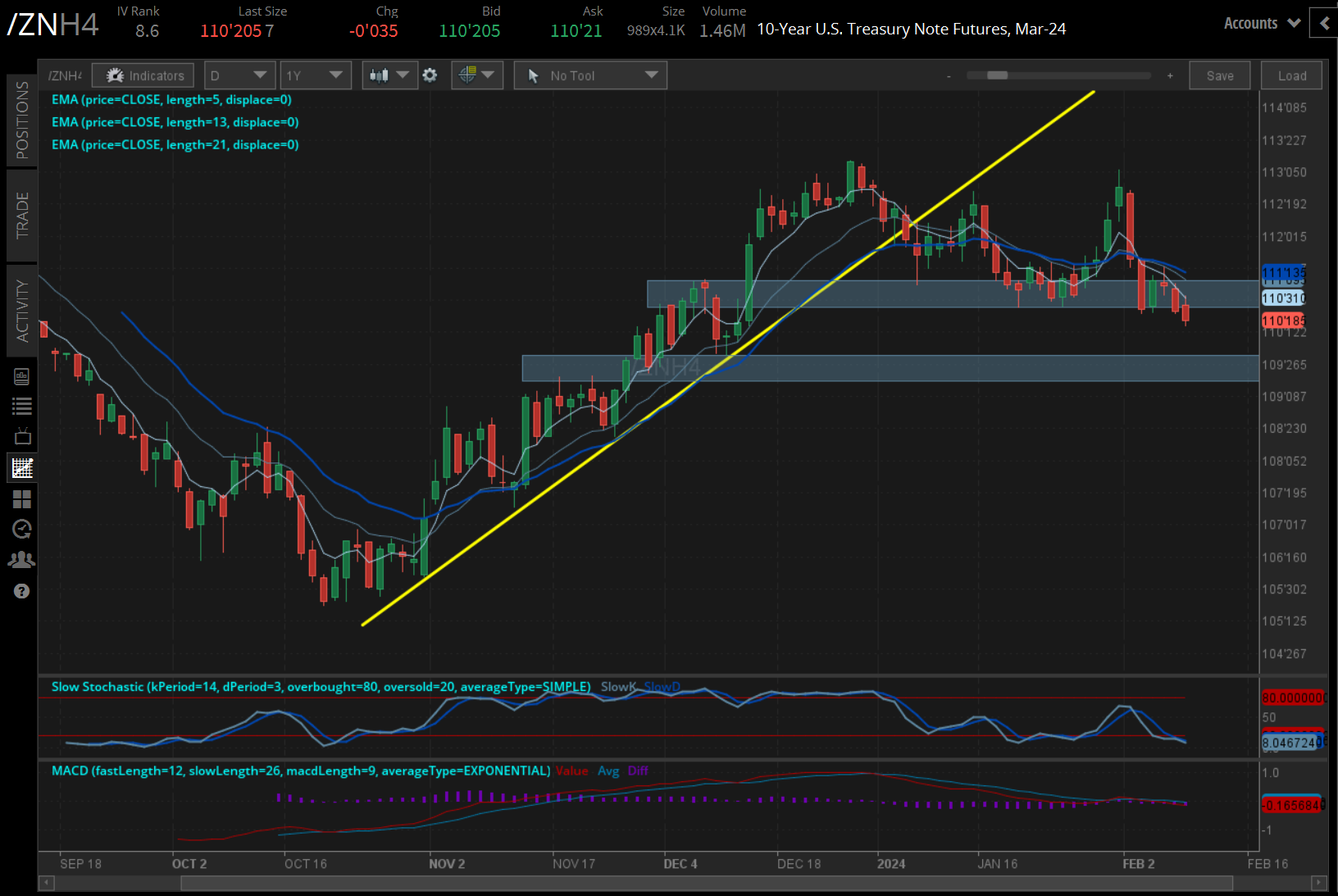Toggle the Avg line in MACD study
The height and width of the screenshot is (896, 1338).
point(608,771)
